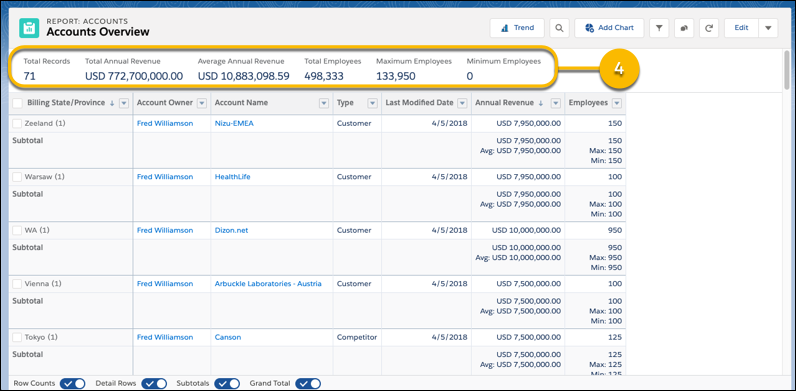Click the Annual Revenue sort arrow
Image resolution: width=796 pixels, height=391 pixels.
click(x=541, y=103)
